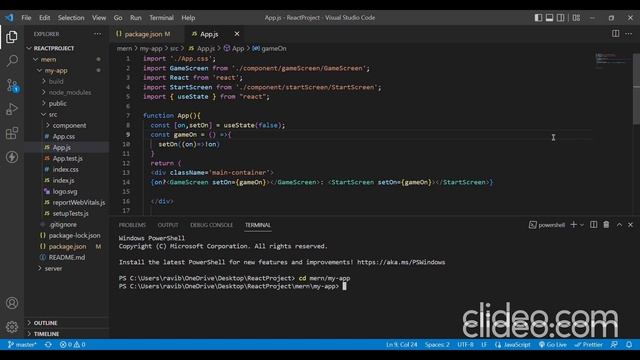Screen dimensions: 640x360
Task: Click Go Live in status bar
Action: pos(553,344)
